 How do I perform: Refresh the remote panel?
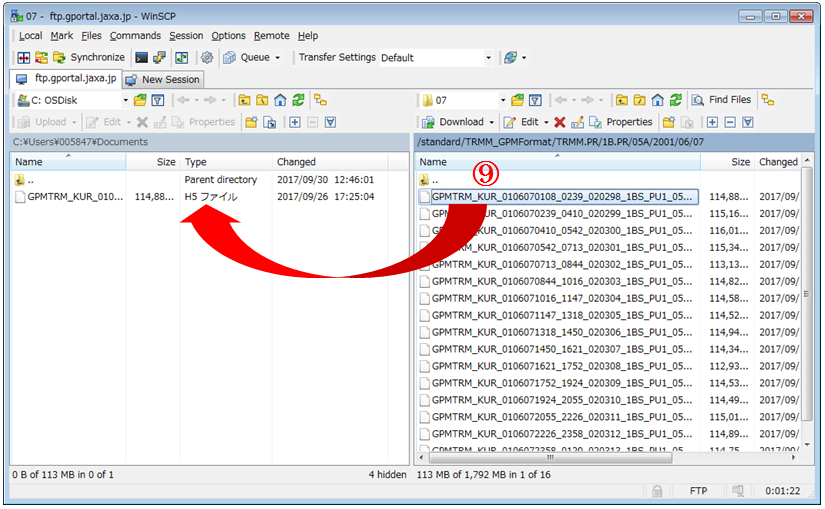coord(676,100)
